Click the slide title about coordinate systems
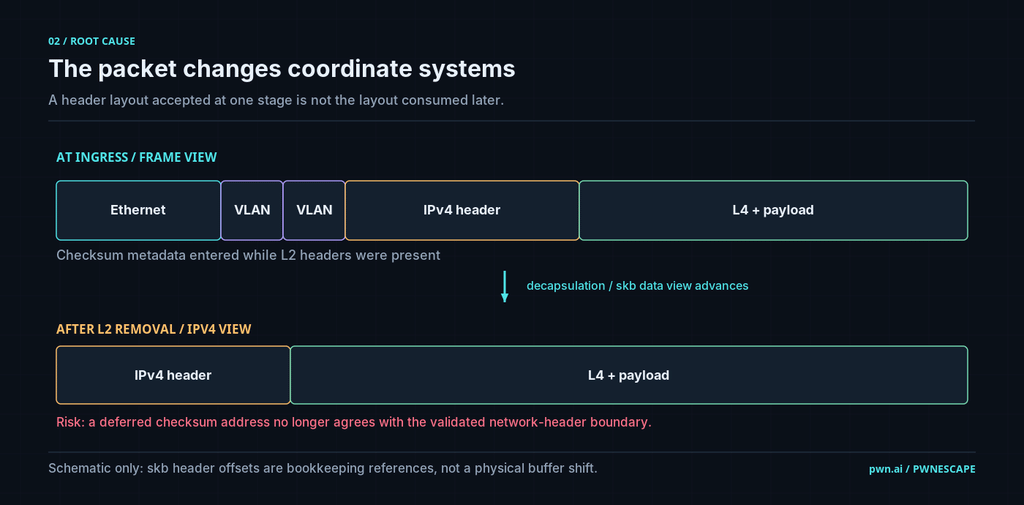1024x505 pixels. pyautogui.click(x=282, y=69)
